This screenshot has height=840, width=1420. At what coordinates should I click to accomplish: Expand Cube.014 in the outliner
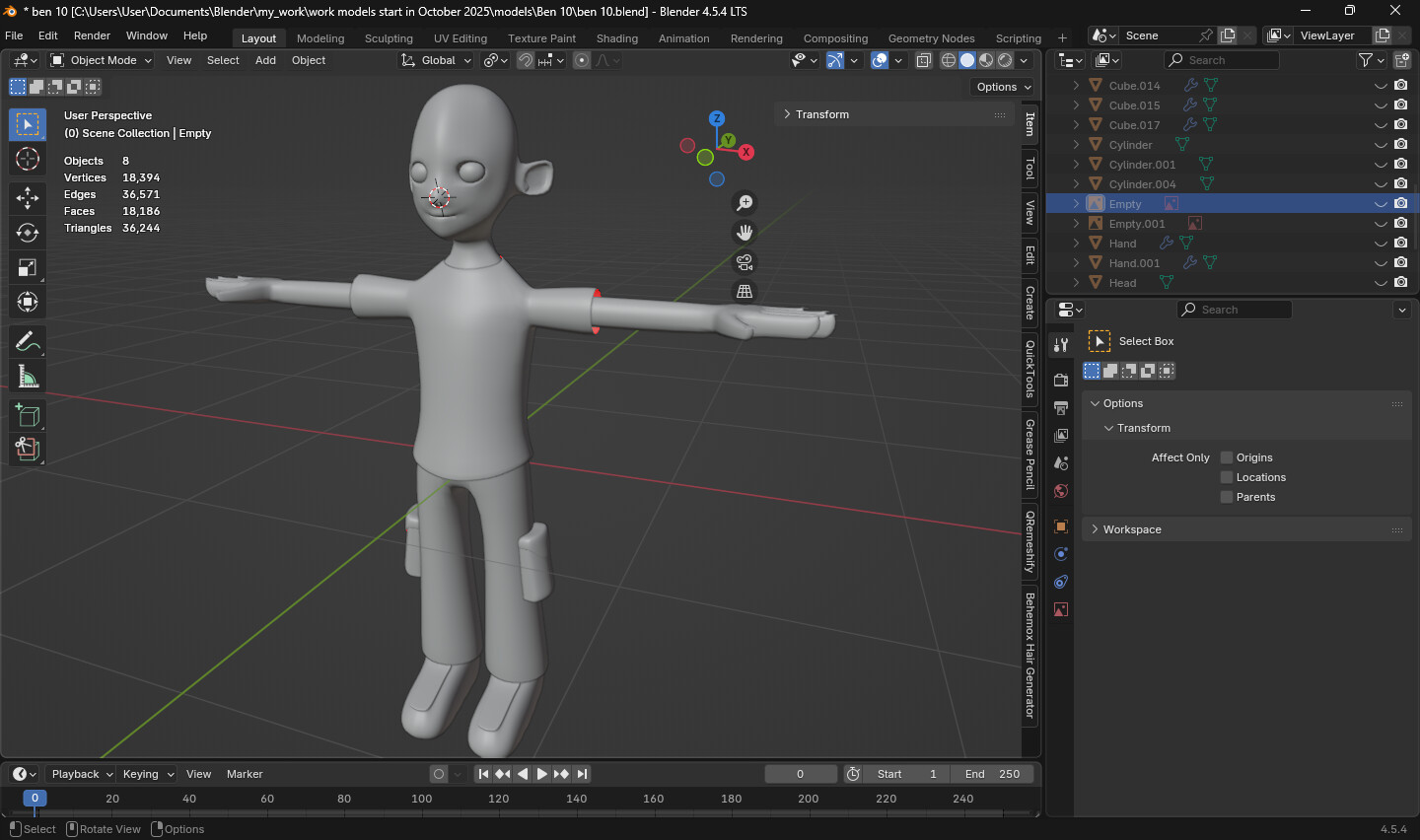click(x=1076, y=86)
